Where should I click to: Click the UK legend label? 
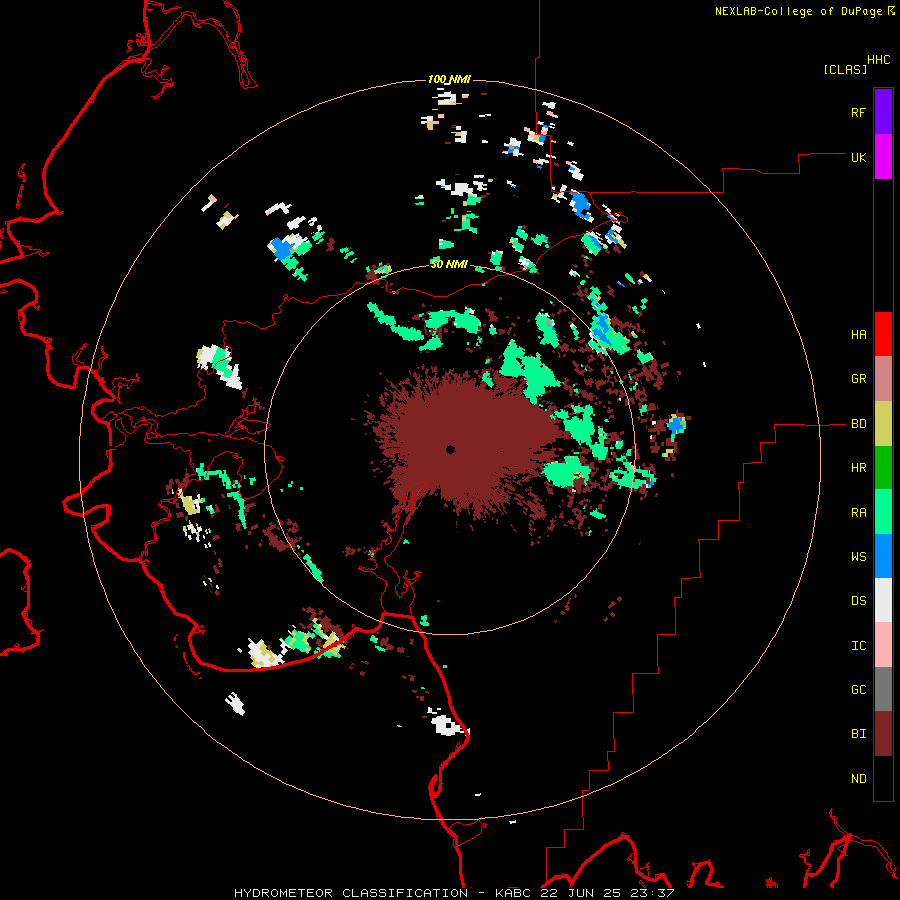tap(858, 157)
